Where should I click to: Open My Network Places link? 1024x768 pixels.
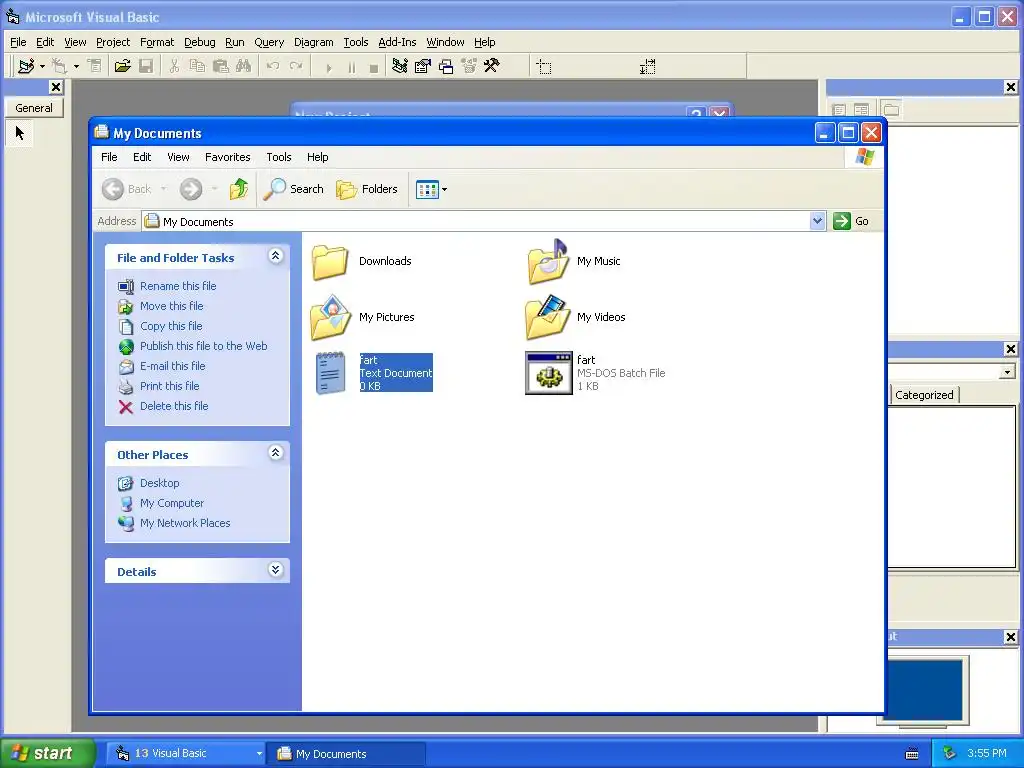(x=185, y=523)
